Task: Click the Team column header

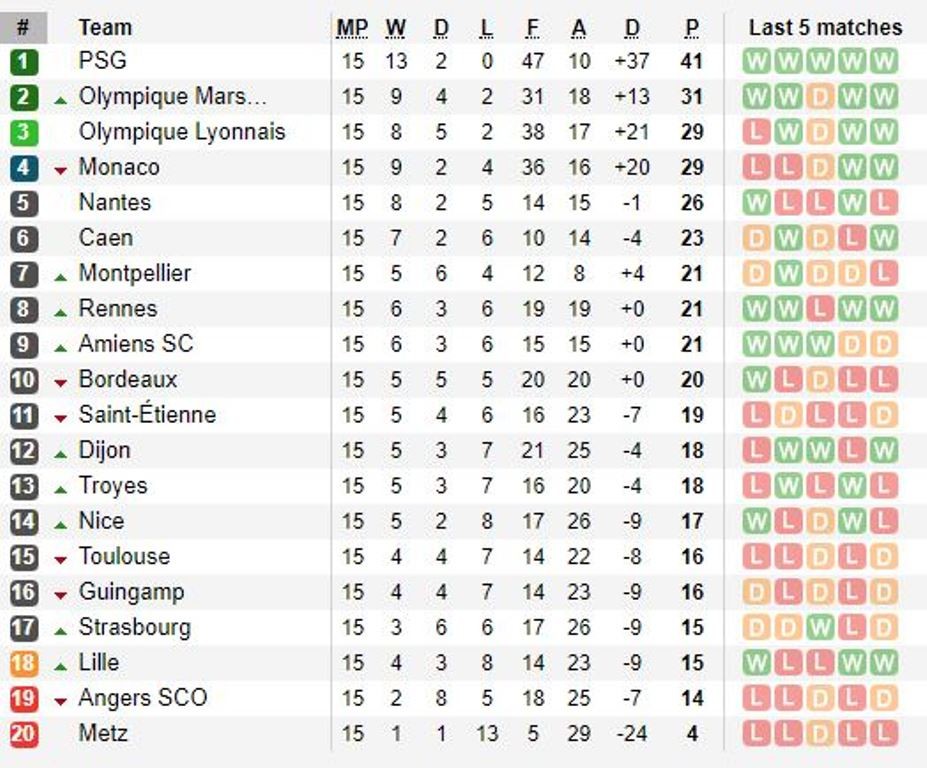Action: click(x=105, y=28)
